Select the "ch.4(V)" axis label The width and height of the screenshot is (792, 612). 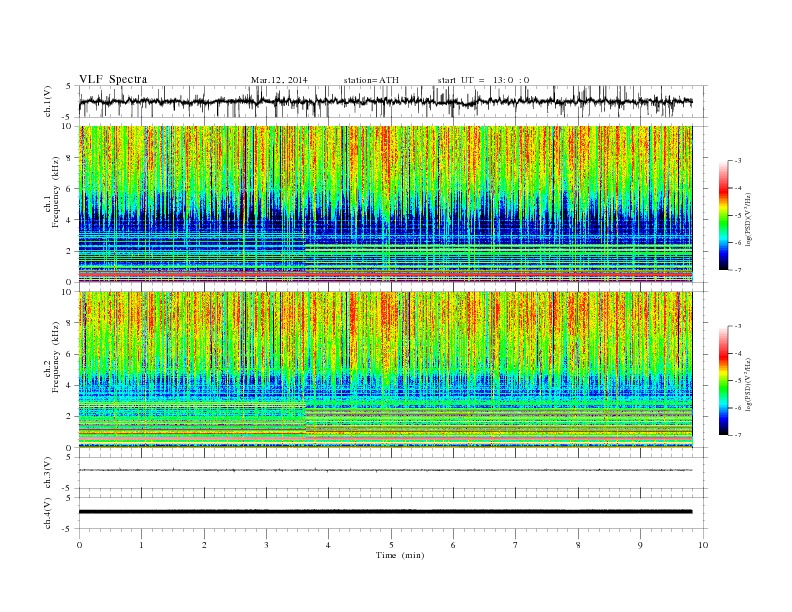point(48,514)
